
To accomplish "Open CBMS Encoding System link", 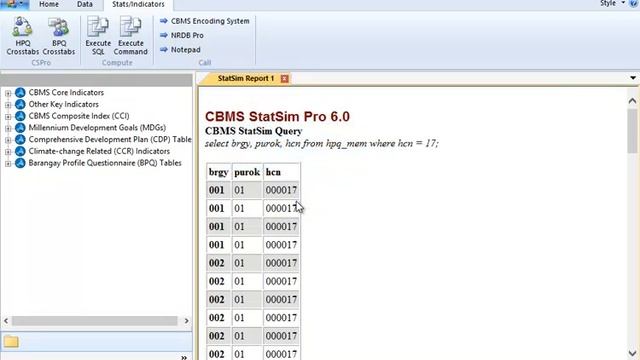I will click(204, 21).
